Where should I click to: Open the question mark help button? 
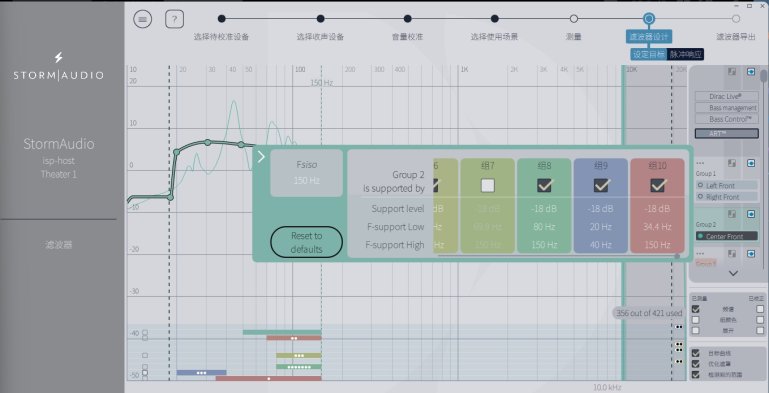click(x=174, y=20)
